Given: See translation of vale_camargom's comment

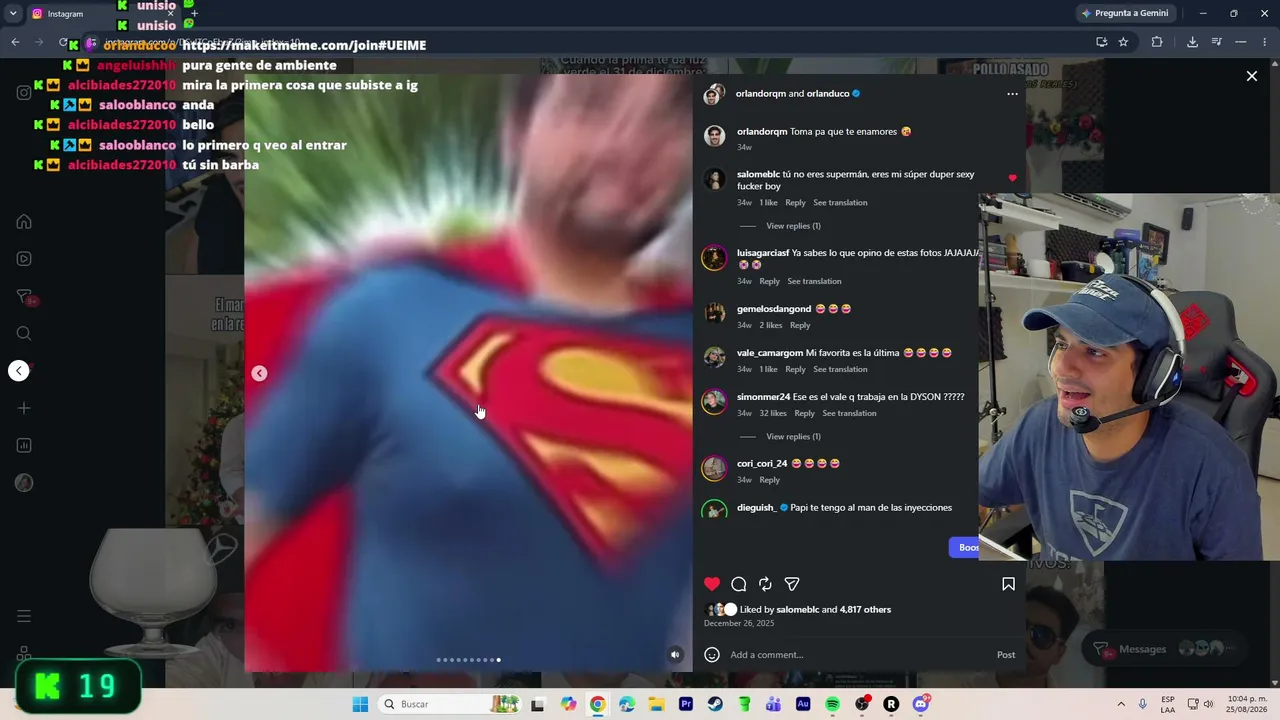Looking at the screenshot, I should coord(840,369).
